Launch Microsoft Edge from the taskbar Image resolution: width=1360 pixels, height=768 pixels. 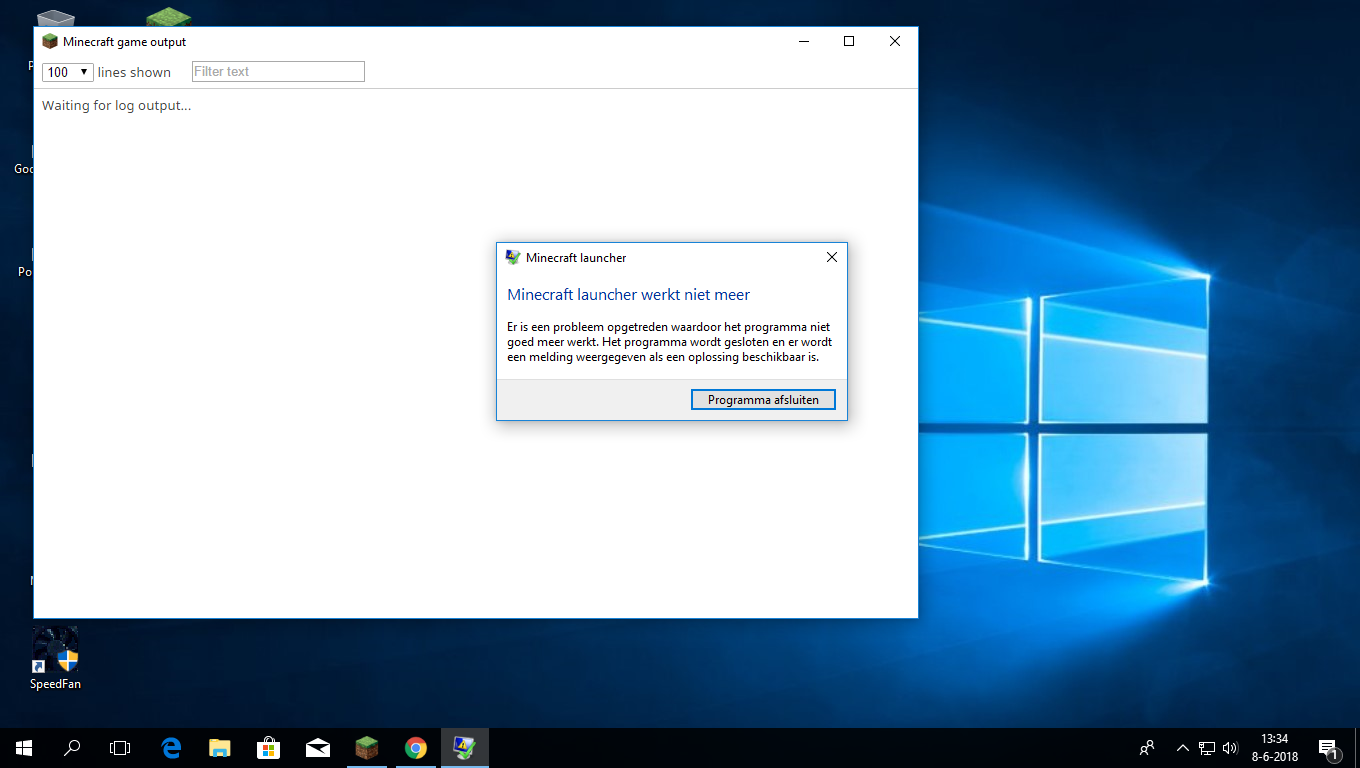pos(171,748)
